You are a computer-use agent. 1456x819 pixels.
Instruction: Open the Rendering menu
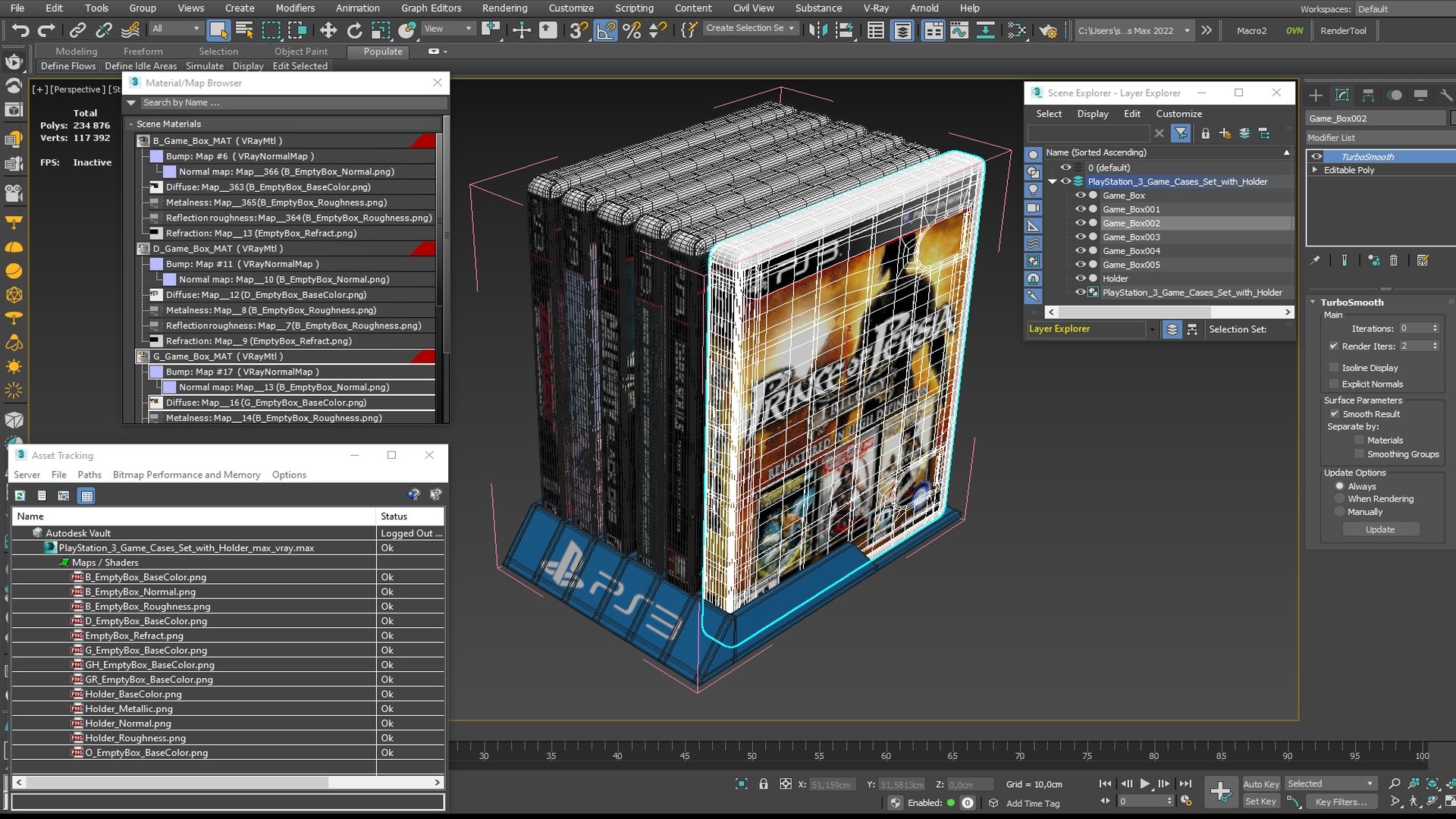click(504, 8)
